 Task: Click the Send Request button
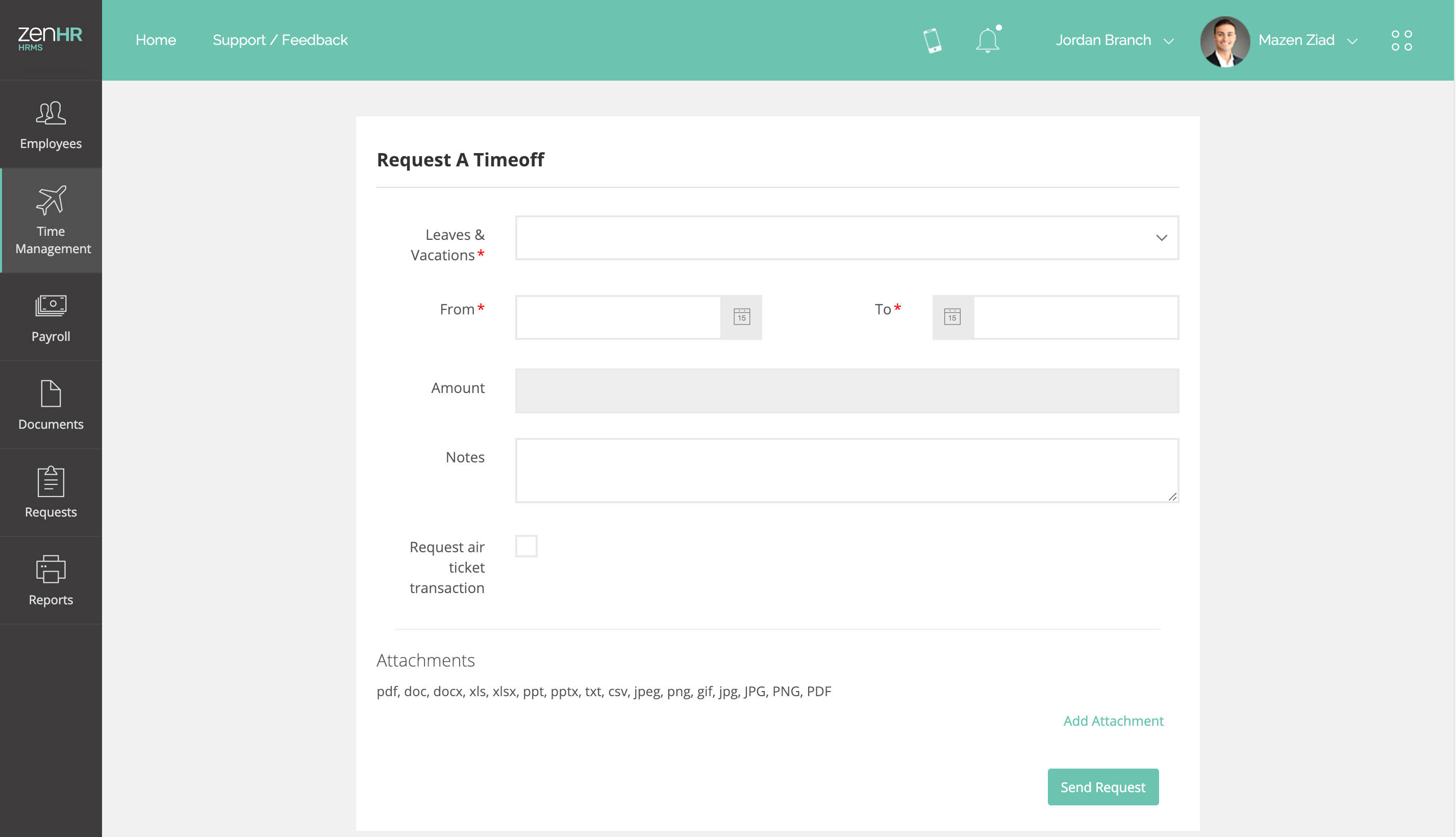click(1102, 786)
